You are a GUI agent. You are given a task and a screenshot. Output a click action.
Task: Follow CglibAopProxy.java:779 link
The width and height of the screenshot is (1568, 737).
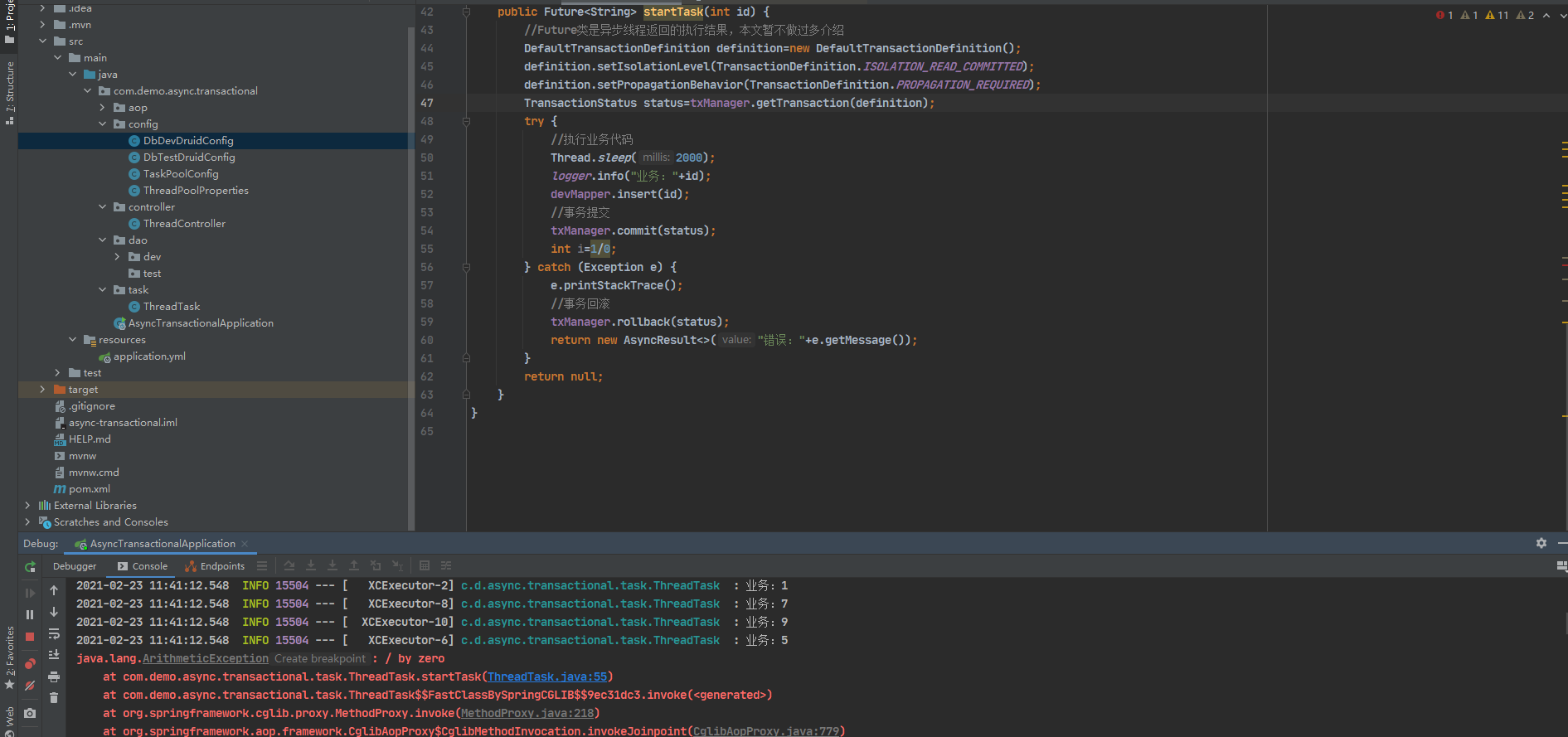coord(766,731)
